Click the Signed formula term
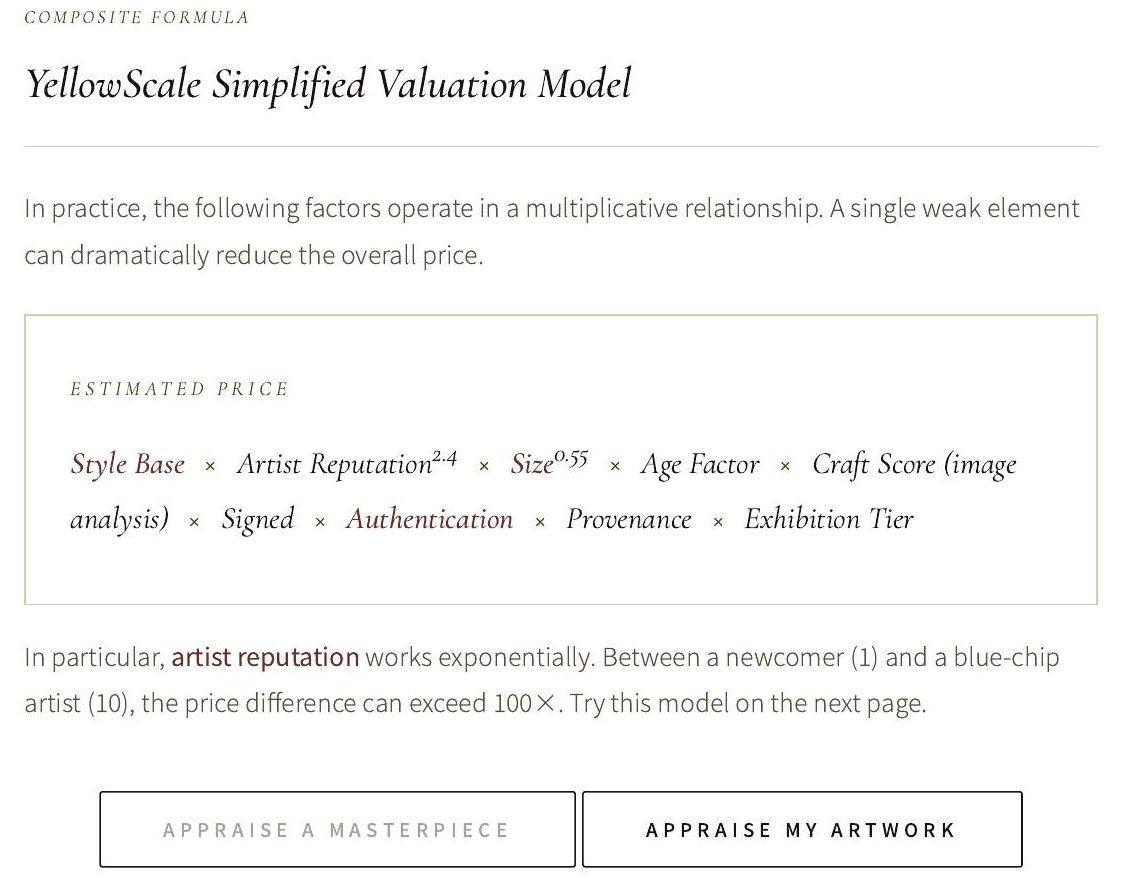The width and height of the screenshot is (1125, 885). coord(258,519)
